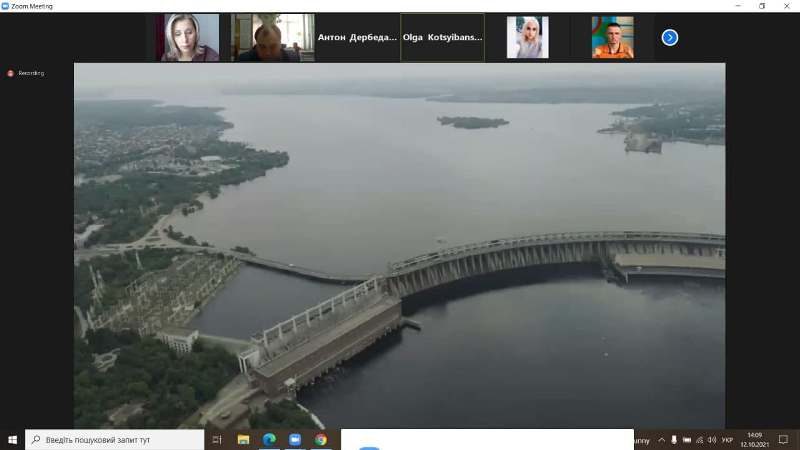
Task: Select the Olga Kotsyibans participant tile
Action: tap(442, 37)
